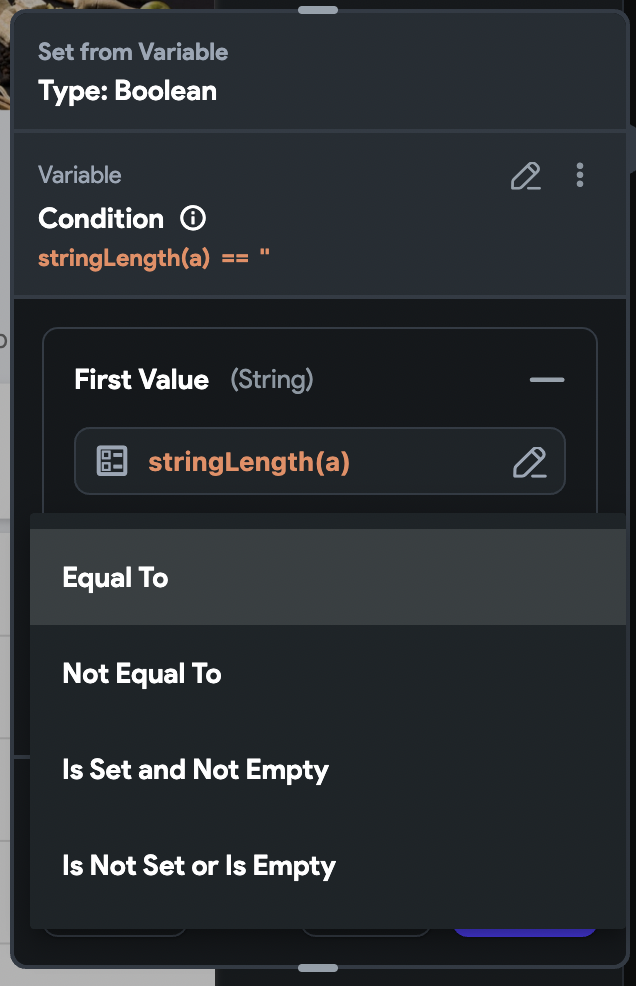Choose Not Equal To from the list
The image size is (636, 986).
[x=141, y=673]
